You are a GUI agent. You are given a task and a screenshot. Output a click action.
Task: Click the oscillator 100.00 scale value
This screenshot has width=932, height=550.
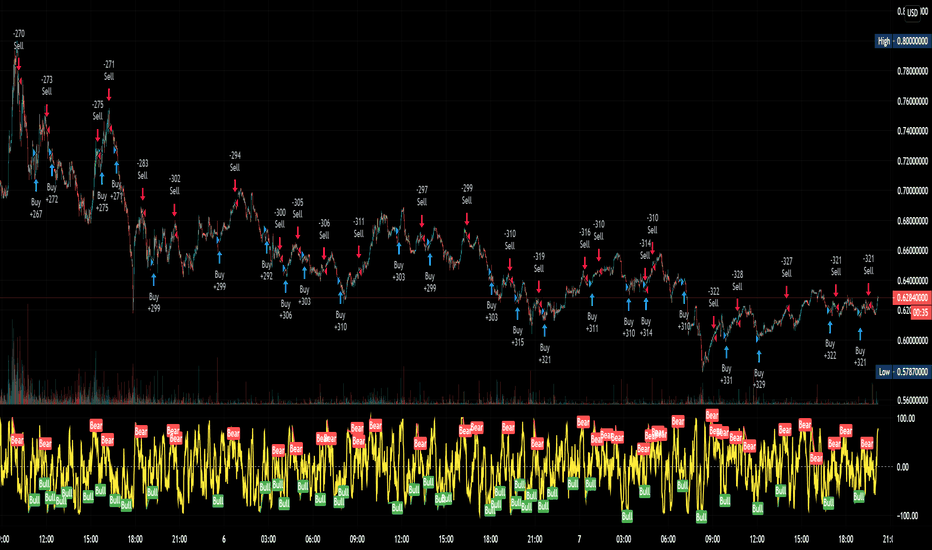coord(905,419)
